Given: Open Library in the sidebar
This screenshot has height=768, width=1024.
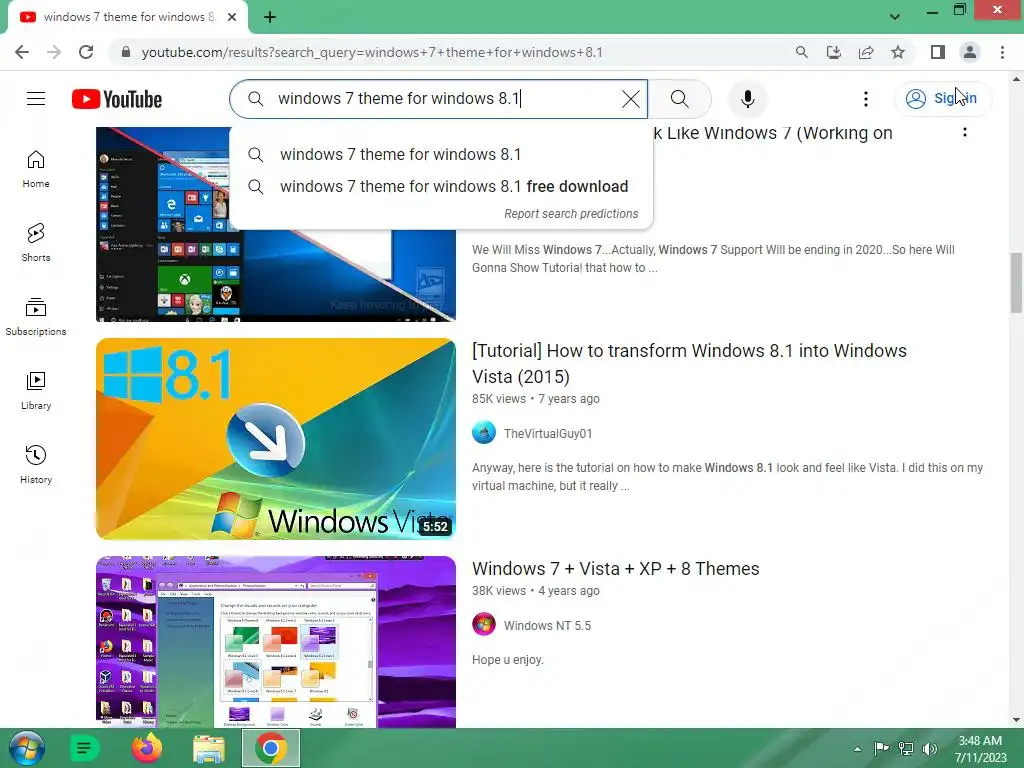Looking at the screenshot, I should pos(36,391).
